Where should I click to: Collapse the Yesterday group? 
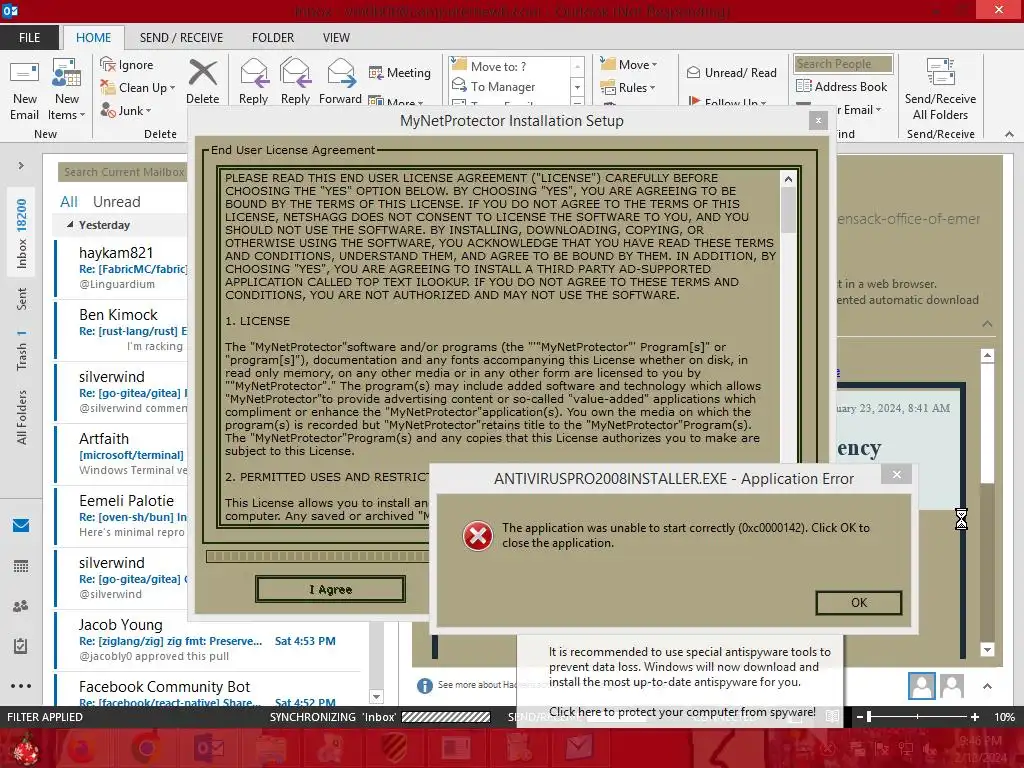tap(70, 225)
